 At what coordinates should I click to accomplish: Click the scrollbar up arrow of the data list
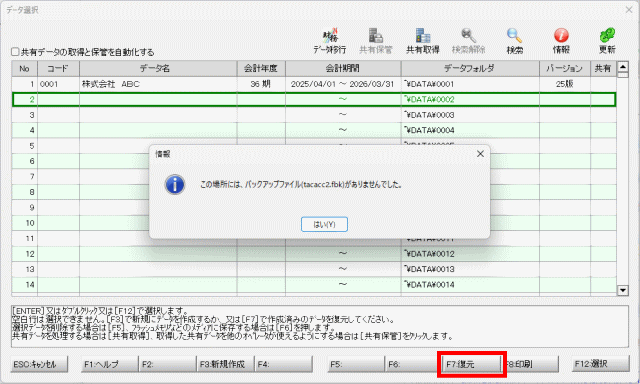tap(622, 67)
